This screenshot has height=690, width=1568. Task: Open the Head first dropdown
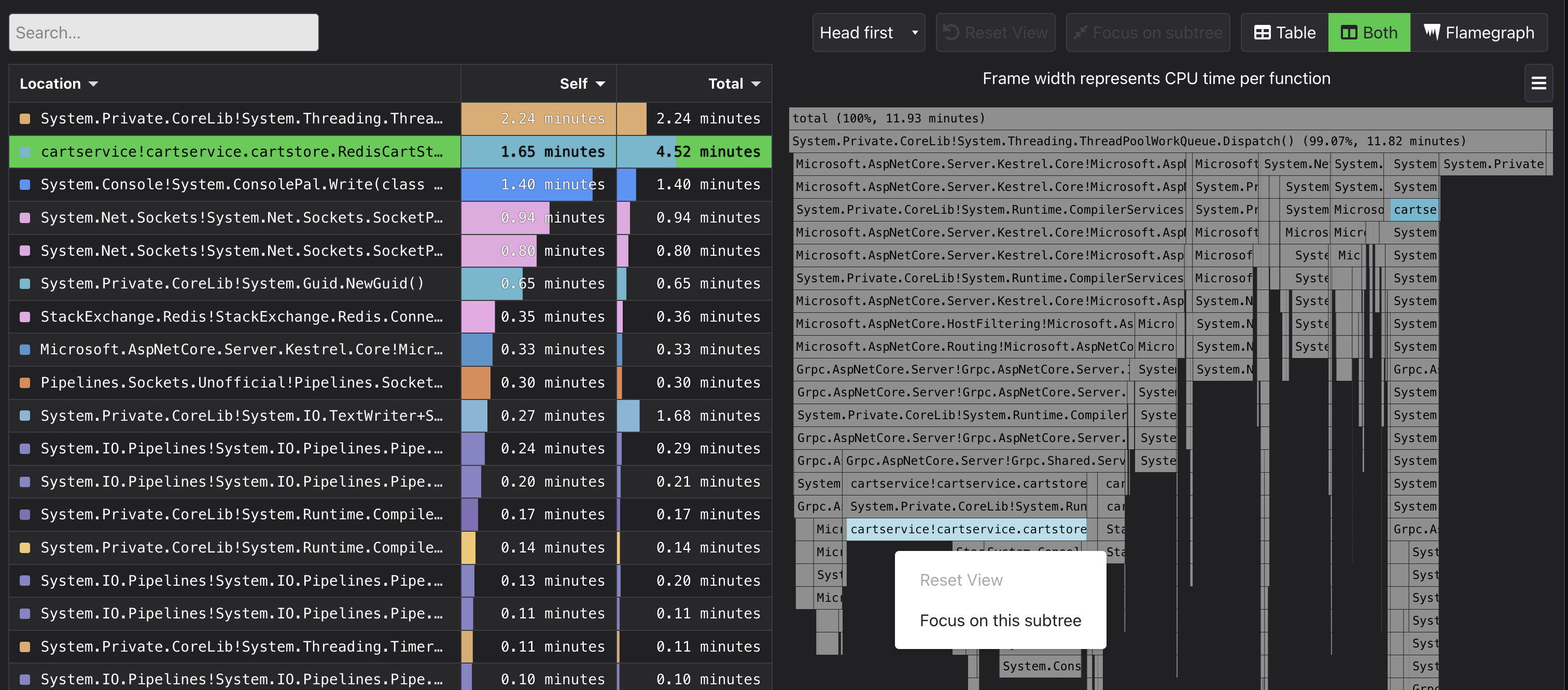coord(869,32)
